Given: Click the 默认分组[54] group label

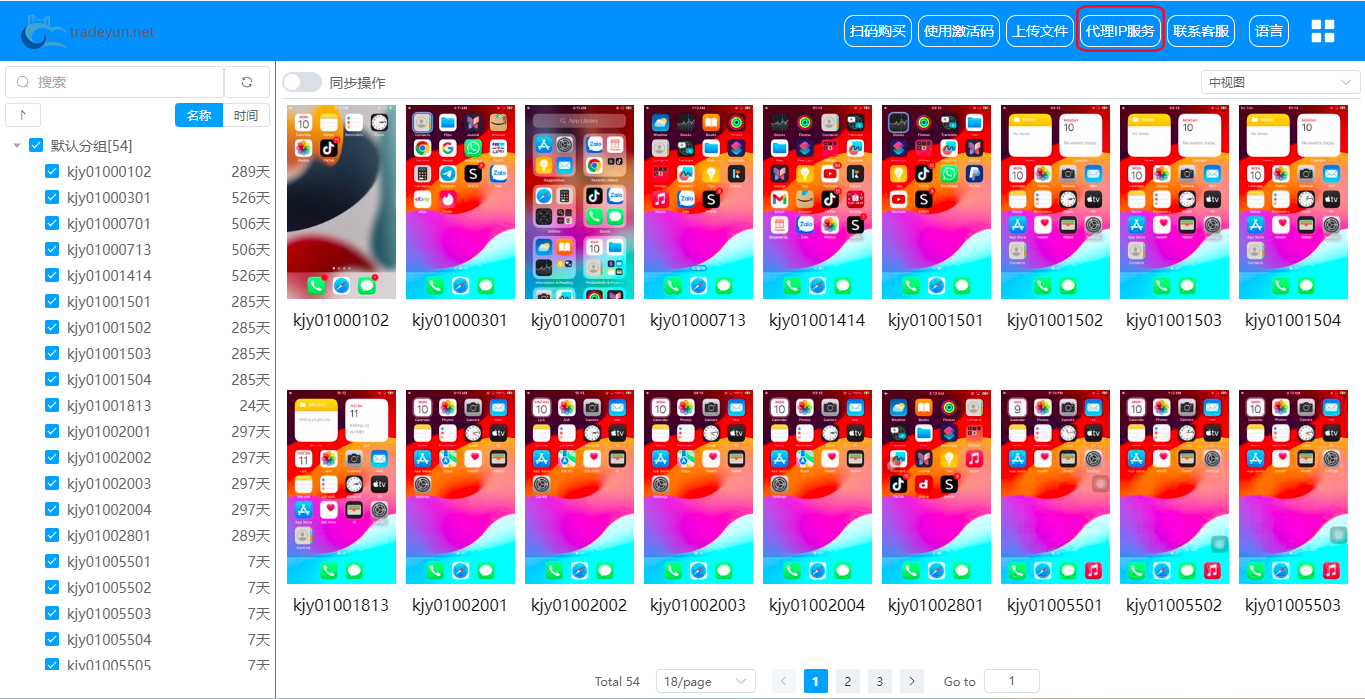Looking at the screenshot, I should pyautogui.click(x=91, y=146).
